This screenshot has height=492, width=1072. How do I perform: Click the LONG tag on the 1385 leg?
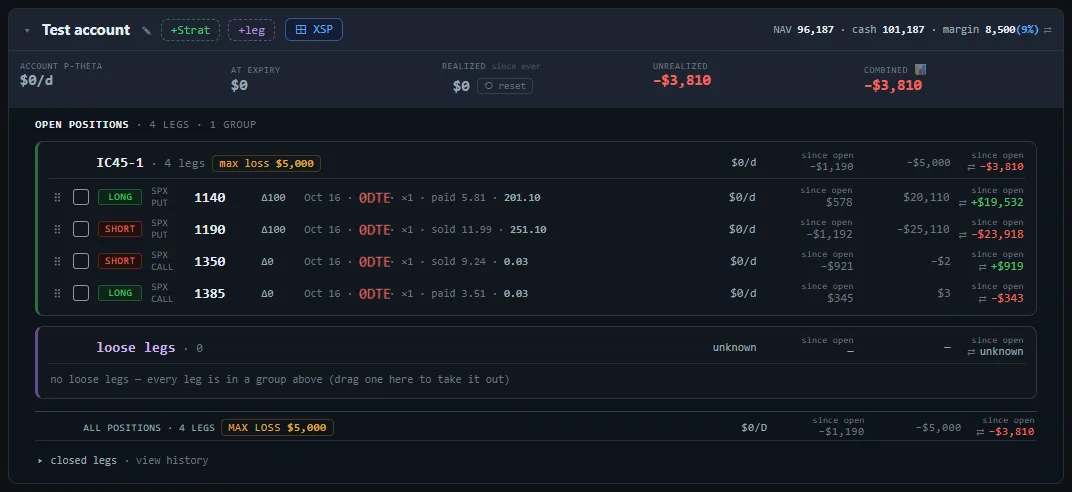point(120,293)
